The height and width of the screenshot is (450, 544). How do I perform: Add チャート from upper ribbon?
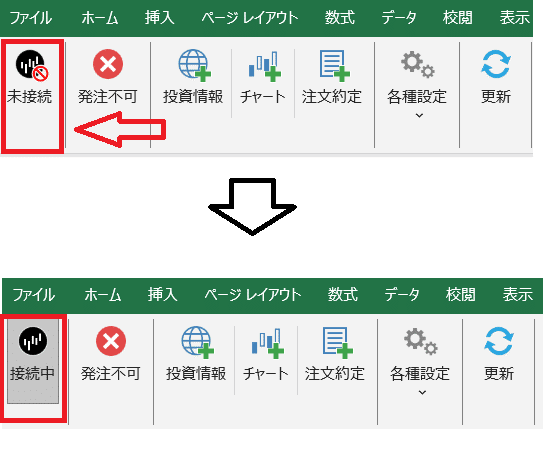click(x=265, y=66)
